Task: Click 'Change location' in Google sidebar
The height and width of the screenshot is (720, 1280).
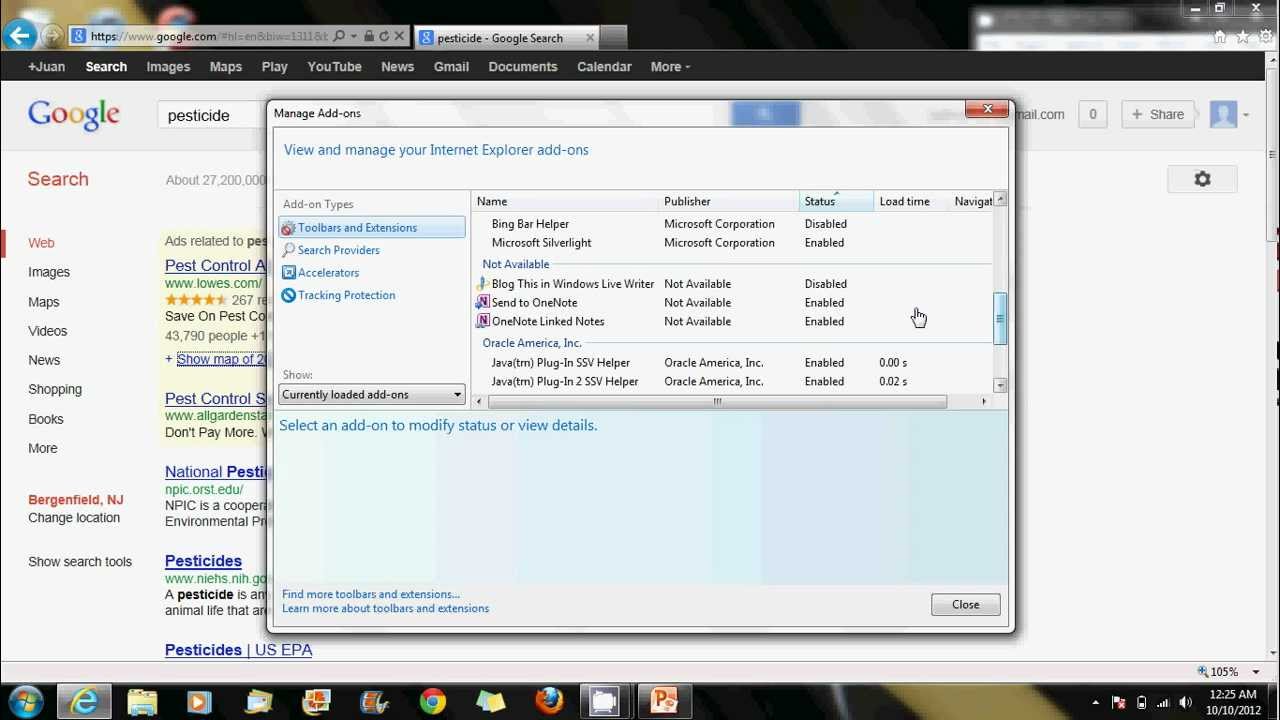Action: tap(74, 518)
